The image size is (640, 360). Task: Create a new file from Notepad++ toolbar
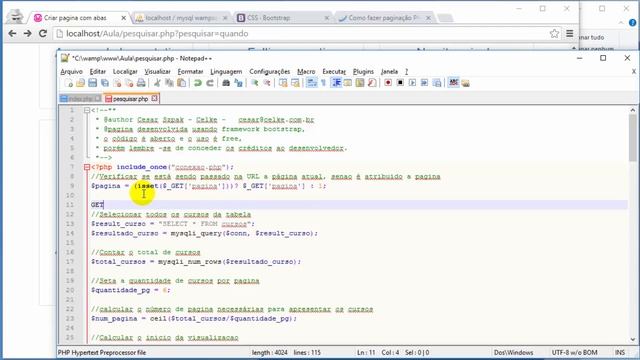click(x=69, y=83)
